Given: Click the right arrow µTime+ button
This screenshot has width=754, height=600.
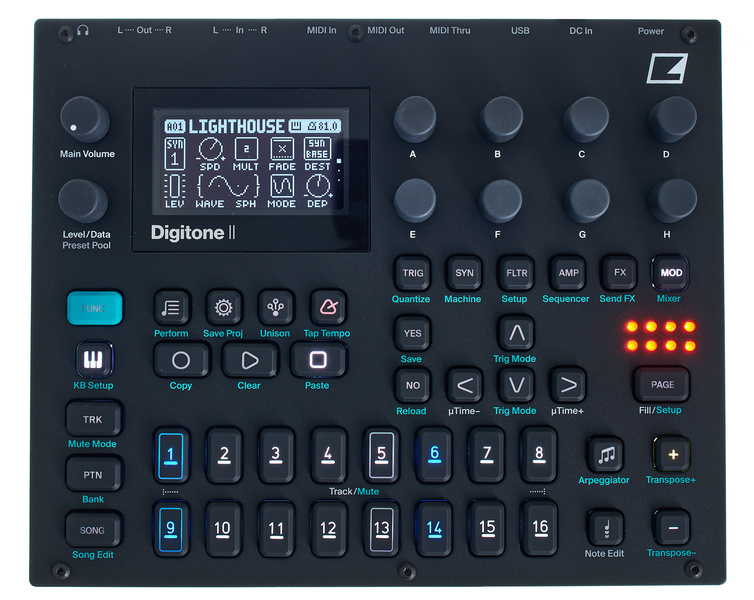Looking at the screenshot, I should tap(568, 385).
